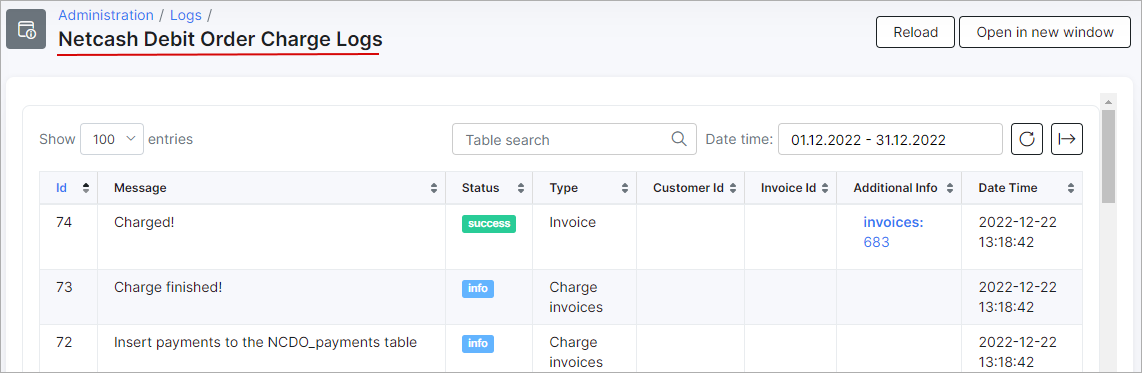Click sort arrows of Status column

(521, 188)
